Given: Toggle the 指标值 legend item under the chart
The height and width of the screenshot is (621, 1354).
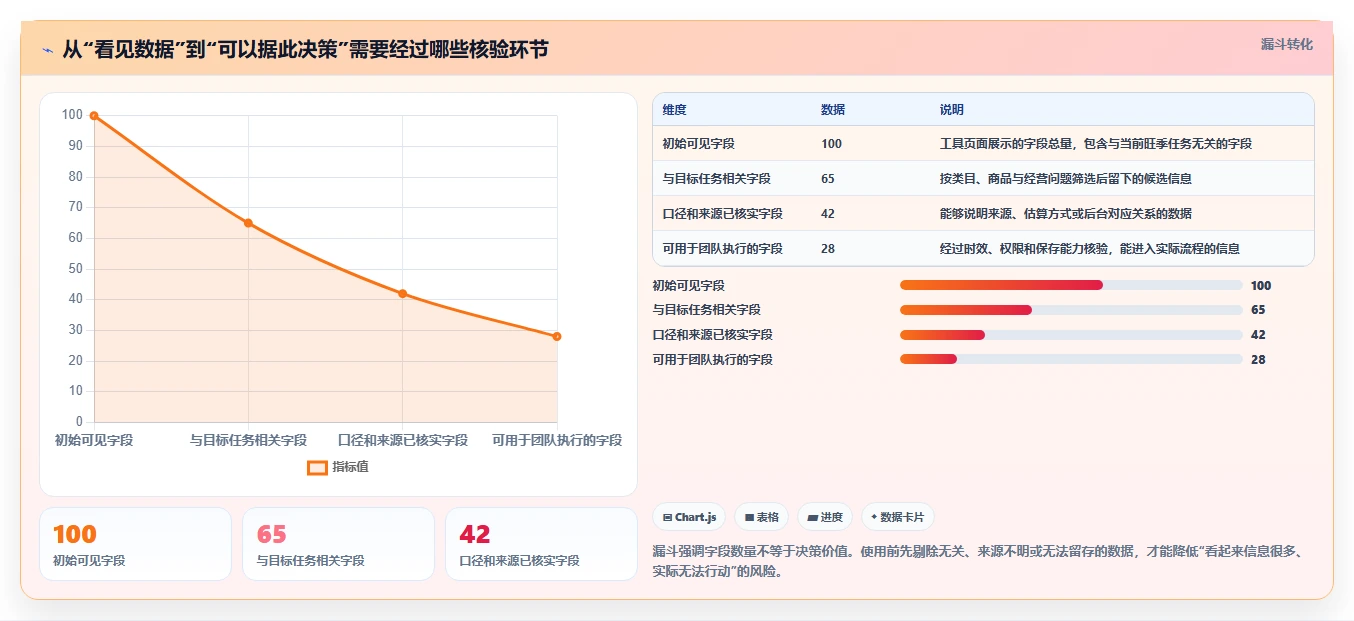Looking at the screenshot, I should 338,467.
